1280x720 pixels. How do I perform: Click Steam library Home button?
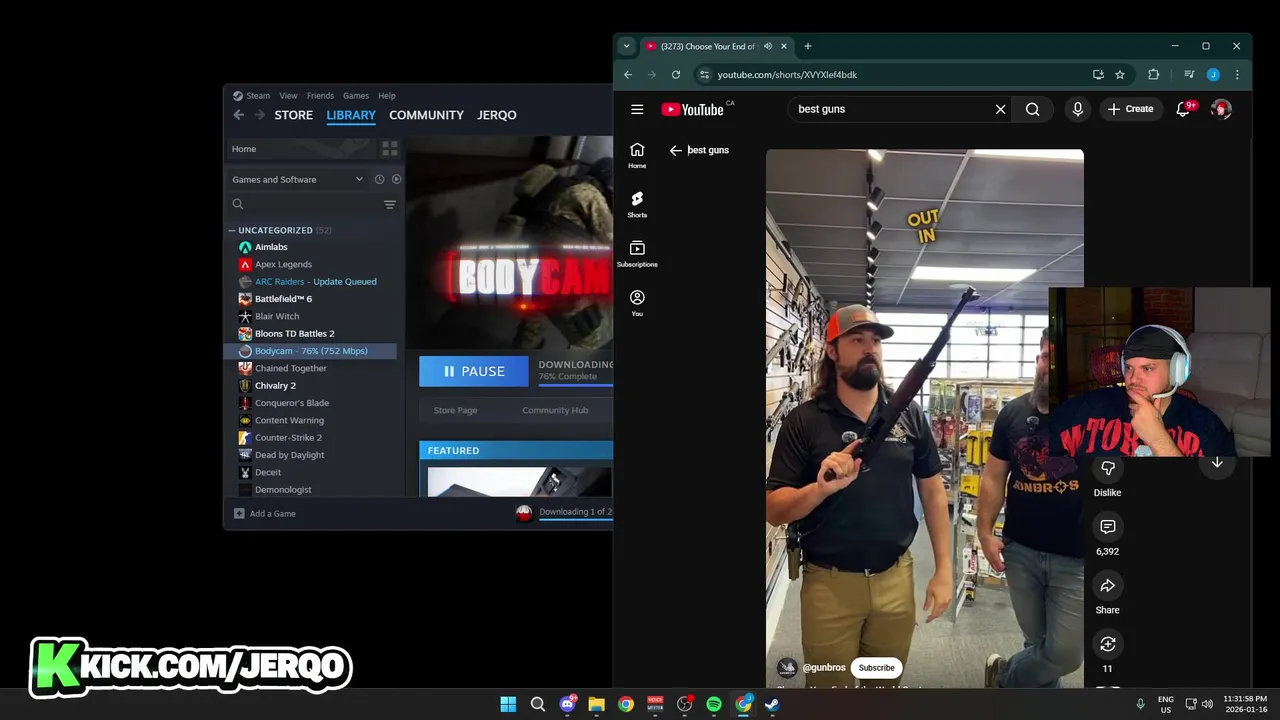click(x=300, y=149)
